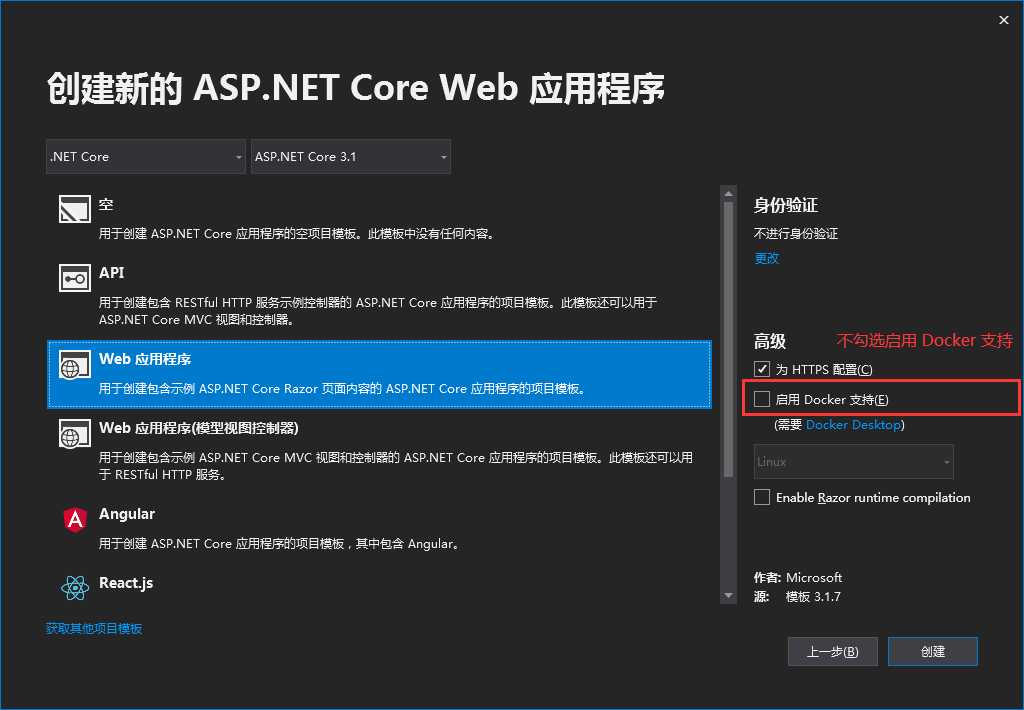The image size is (1024, 710).
Task: Click the MVC template description text
Action: click(396, 466)
